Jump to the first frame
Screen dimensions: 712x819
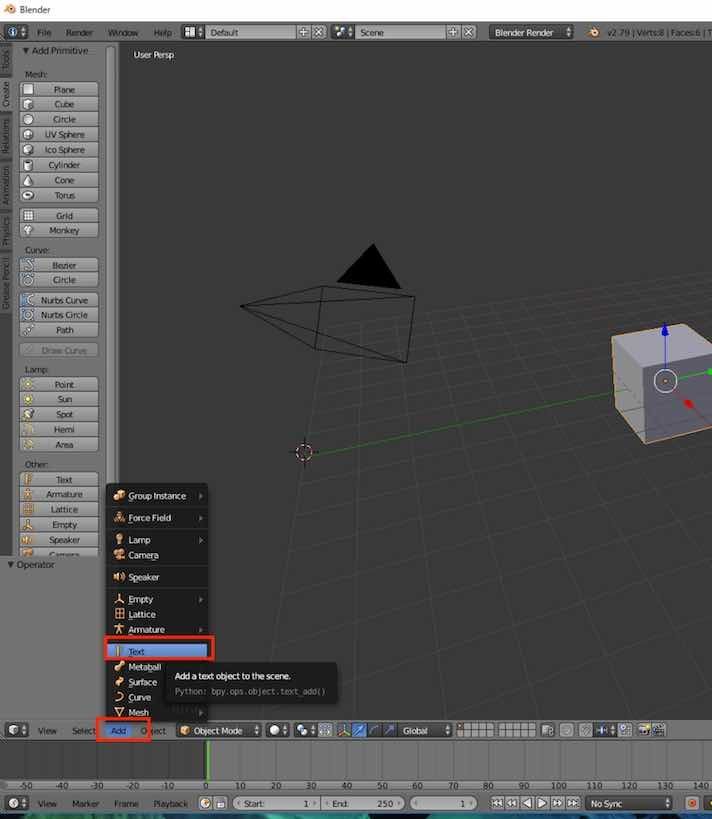[497, 803]
